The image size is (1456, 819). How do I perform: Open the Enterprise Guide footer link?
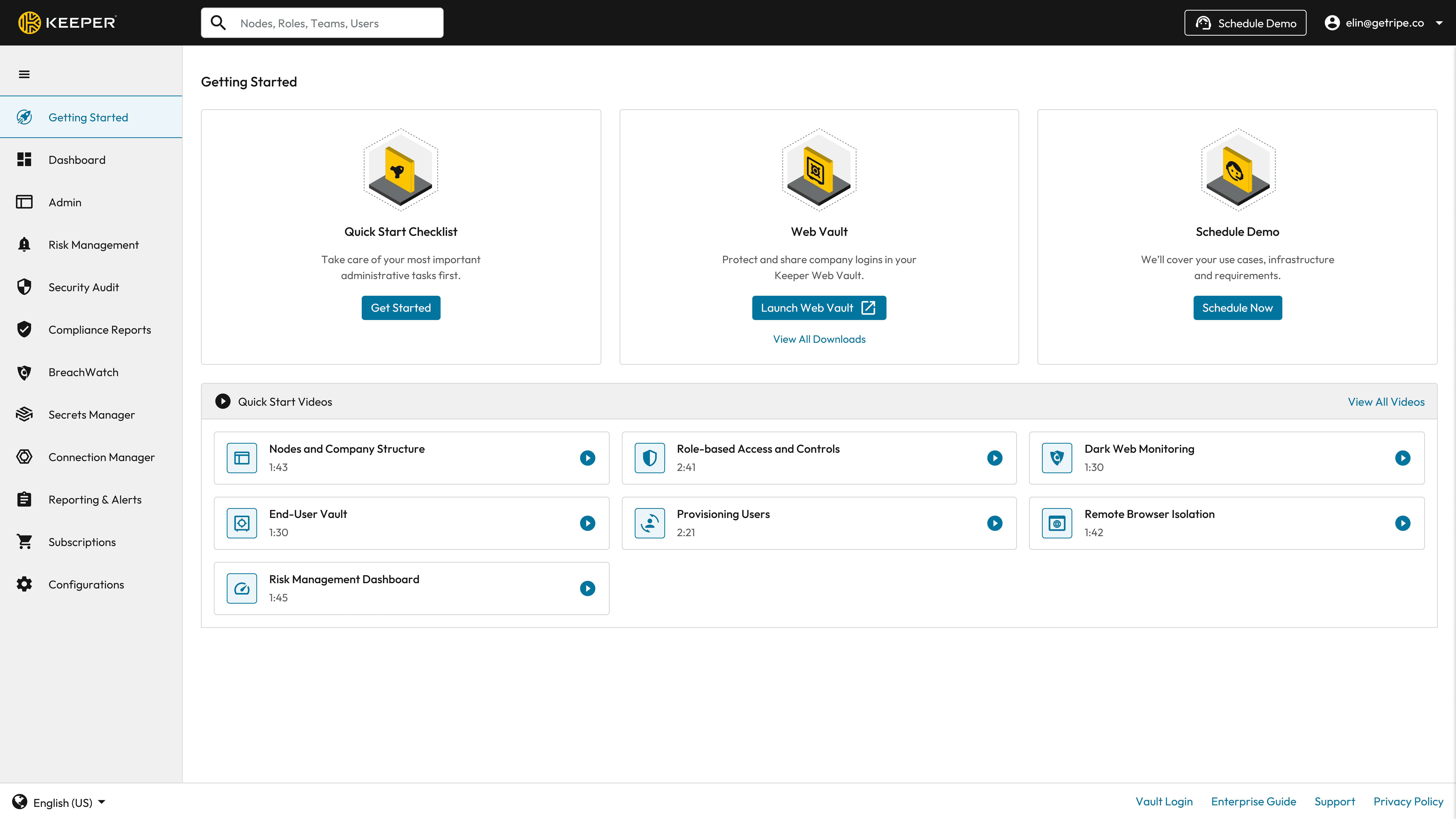(1254, 802)
